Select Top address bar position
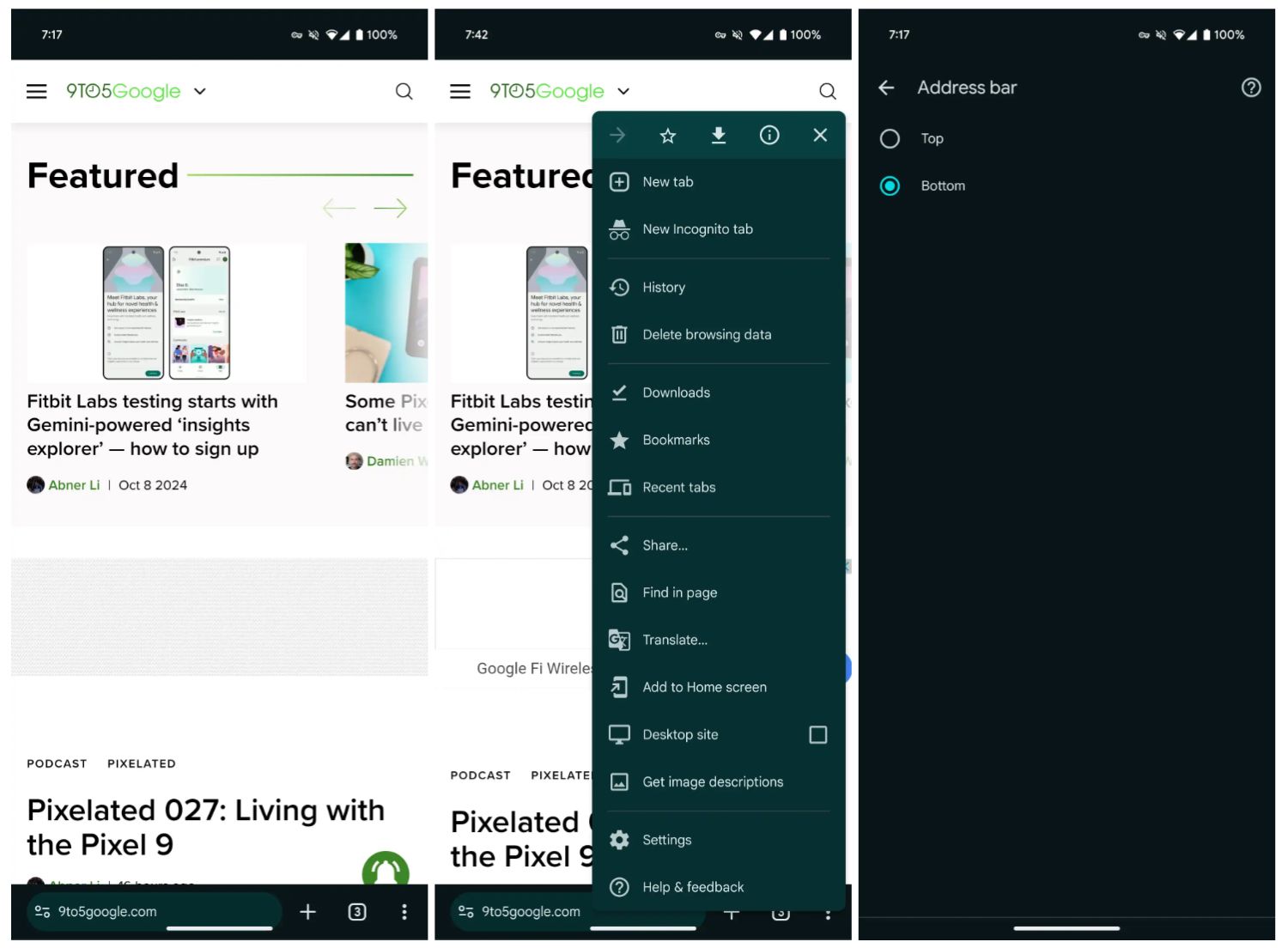 (x=890, y=139)
